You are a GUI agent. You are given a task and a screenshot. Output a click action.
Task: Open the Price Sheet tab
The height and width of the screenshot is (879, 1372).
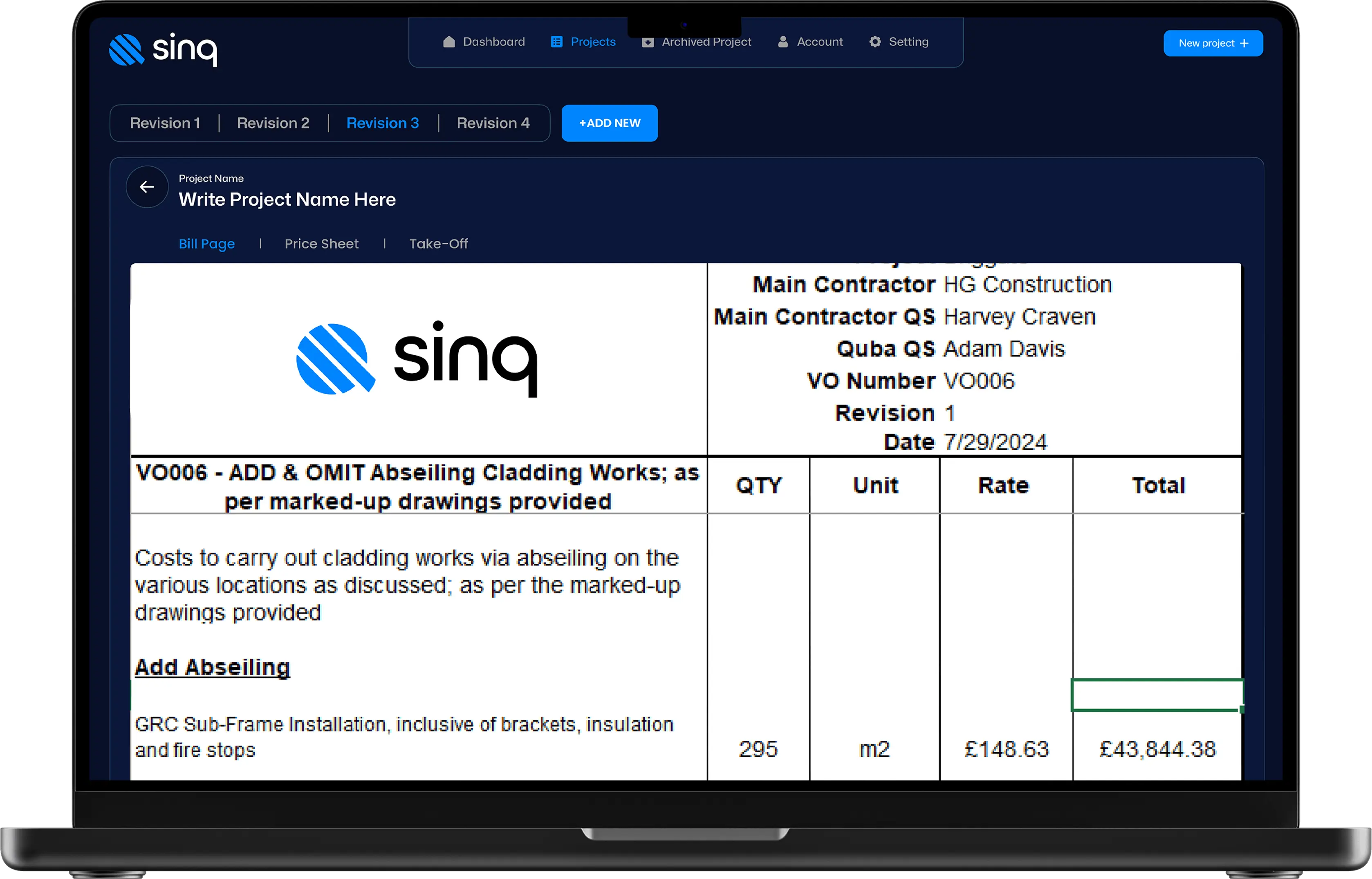(x=322, y=244)
